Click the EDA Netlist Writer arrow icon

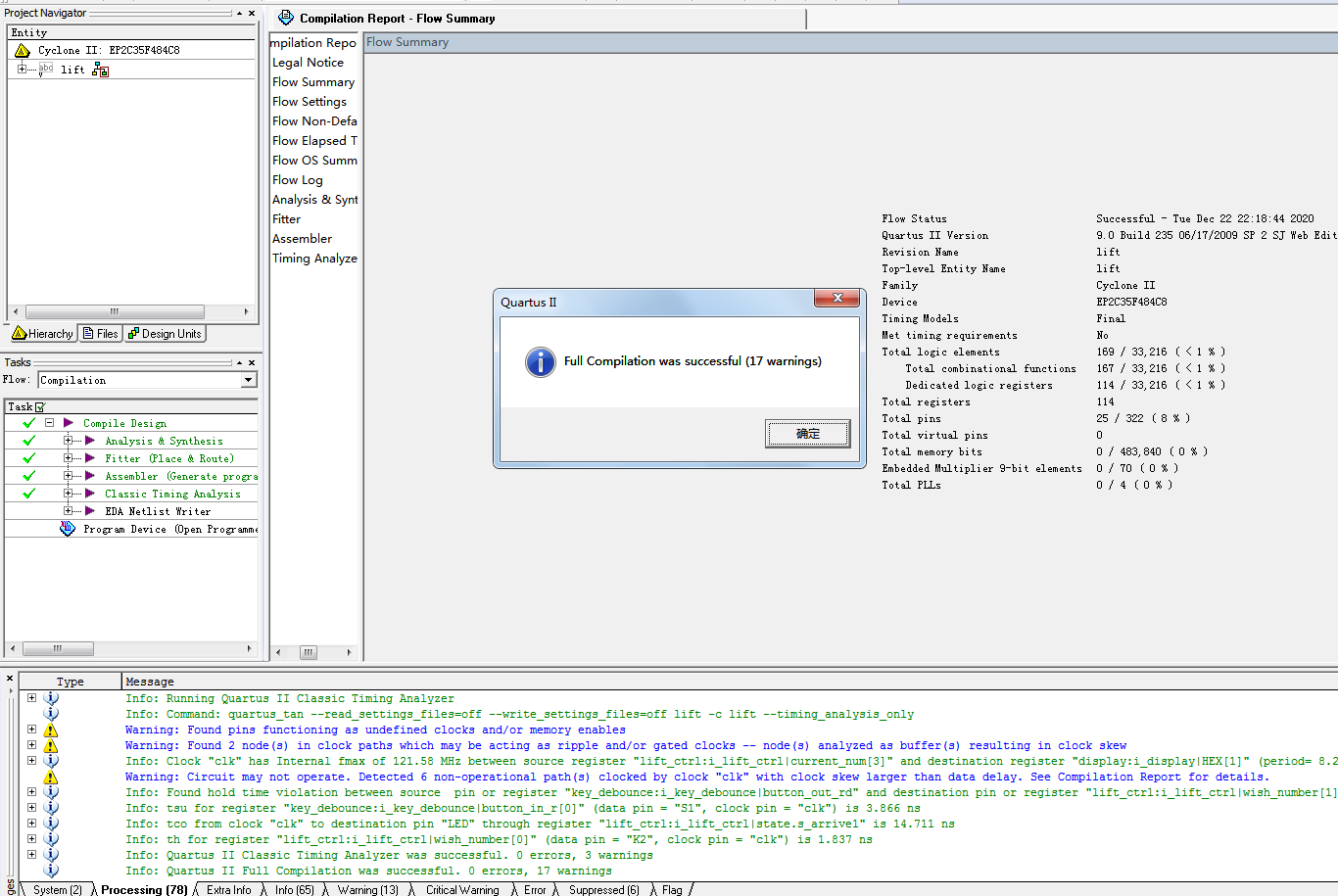90,511
